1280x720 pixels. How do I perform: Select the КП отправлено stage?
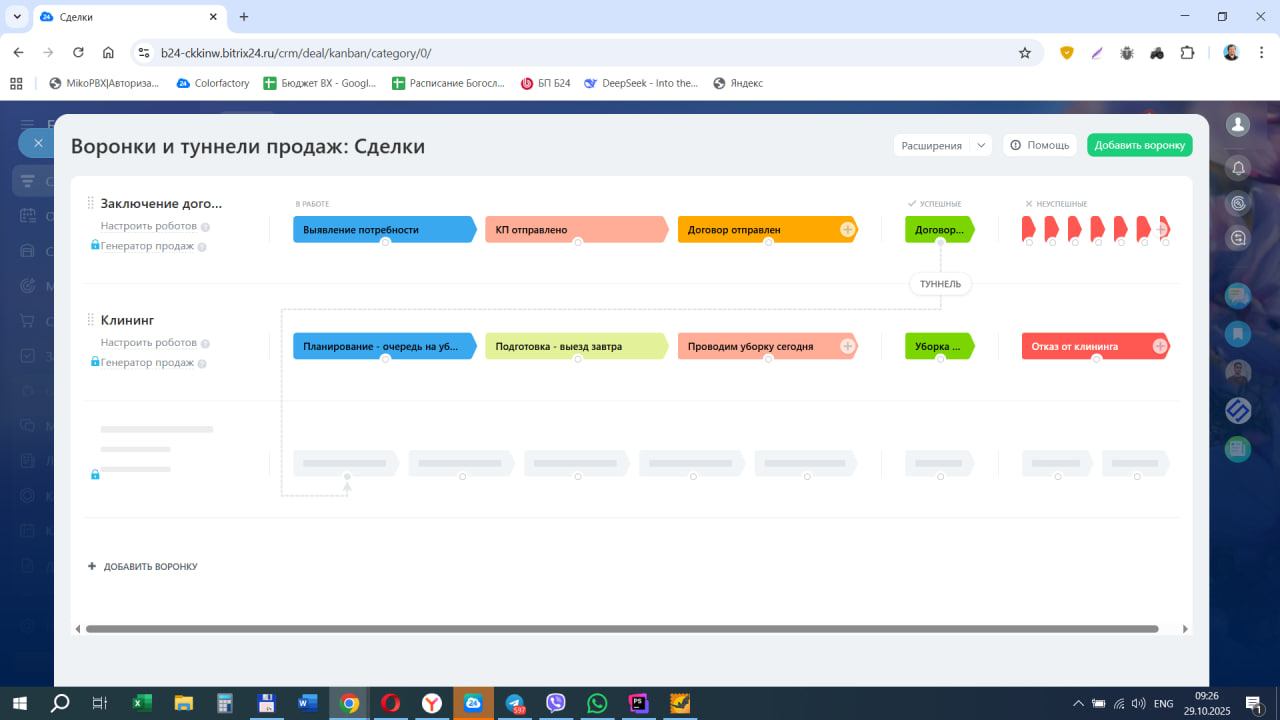click(x=577, y=229)
